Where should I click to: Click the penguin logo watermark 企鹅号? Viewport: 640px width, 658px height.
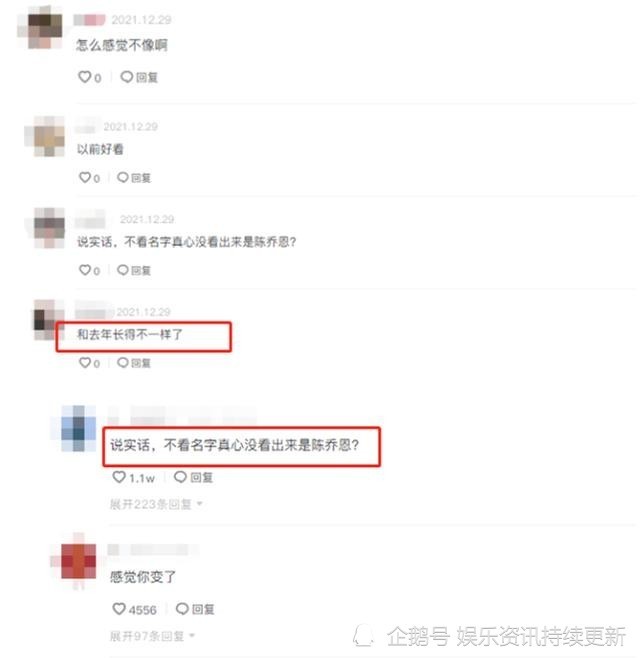(363, 635)
